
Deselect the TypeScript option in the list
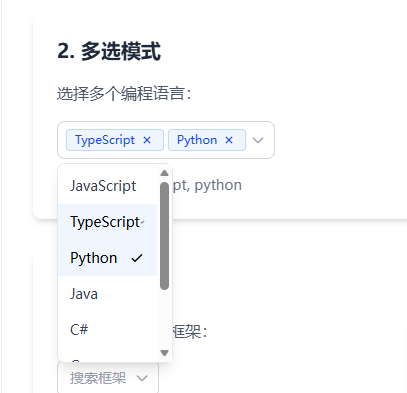click(x=107, y=222)
